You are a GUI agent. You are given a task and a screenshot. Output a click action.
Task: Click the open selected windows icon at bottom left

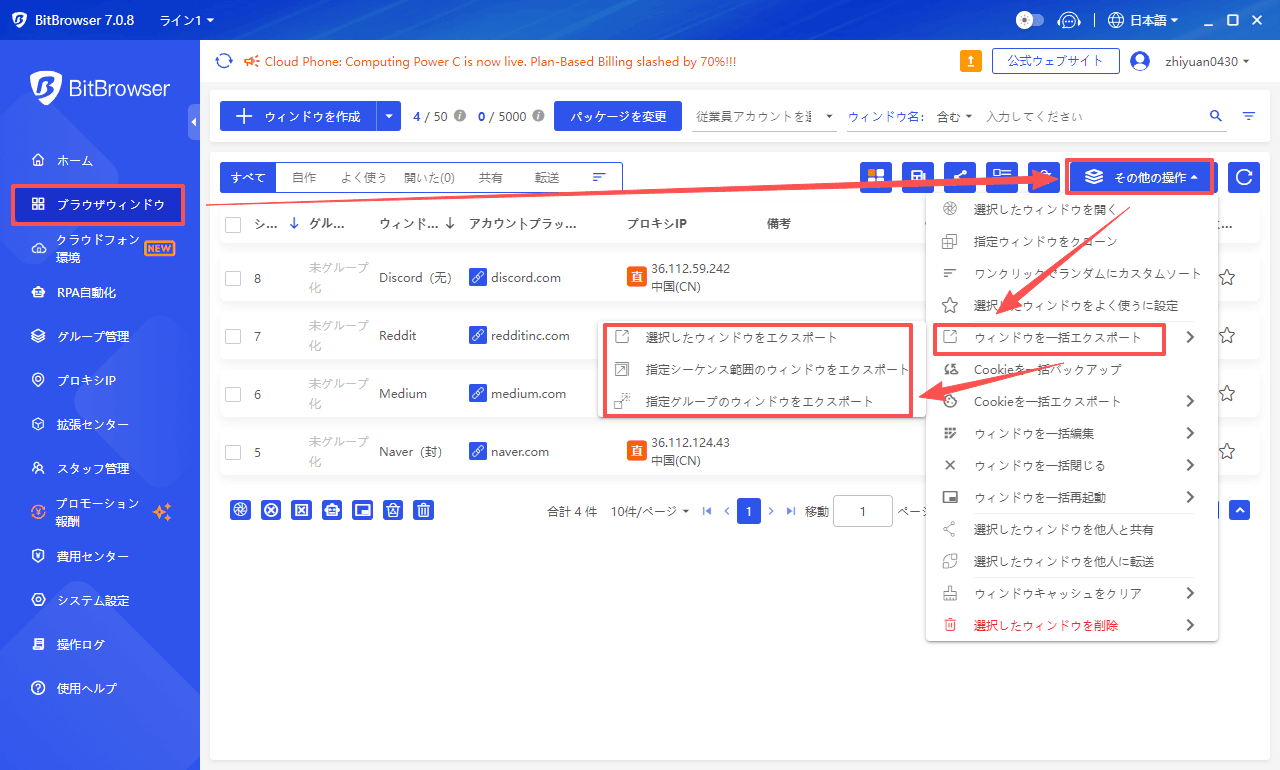pyautogui.click(x=240, y=510)
